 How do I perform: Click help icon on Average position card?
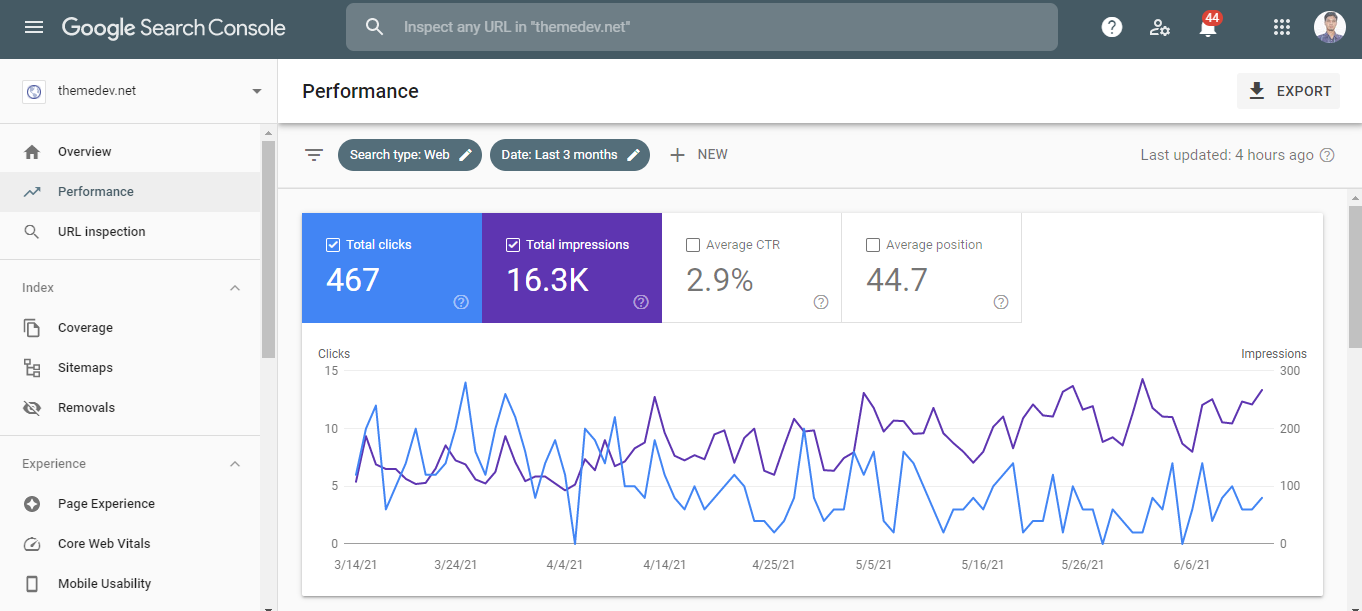1001,302
